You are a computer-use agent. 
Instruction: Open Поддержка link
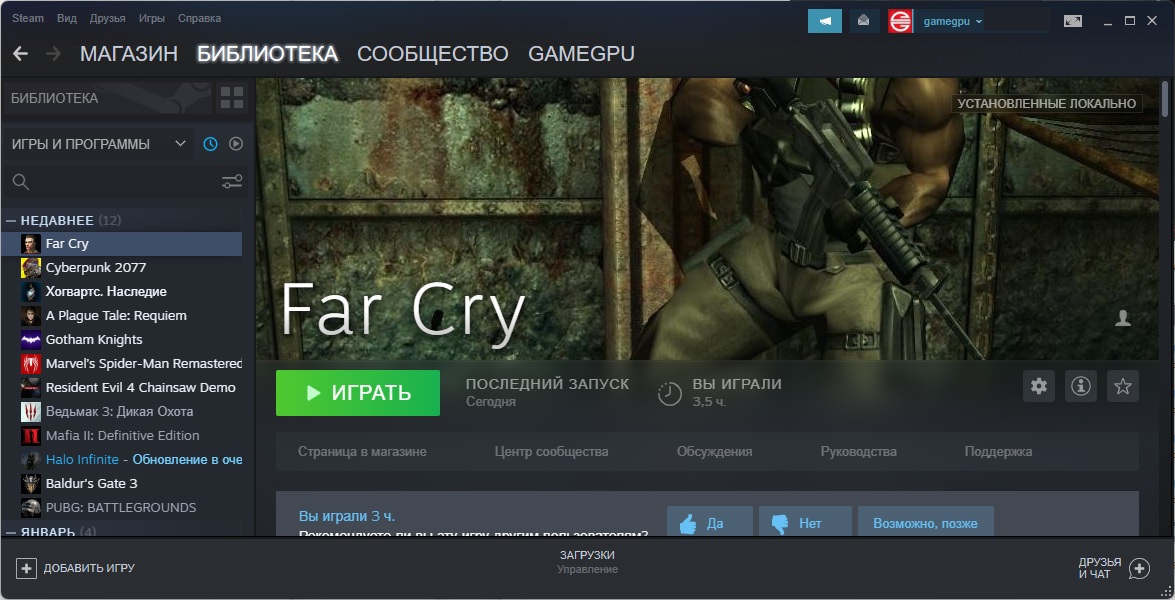[998, 452]
